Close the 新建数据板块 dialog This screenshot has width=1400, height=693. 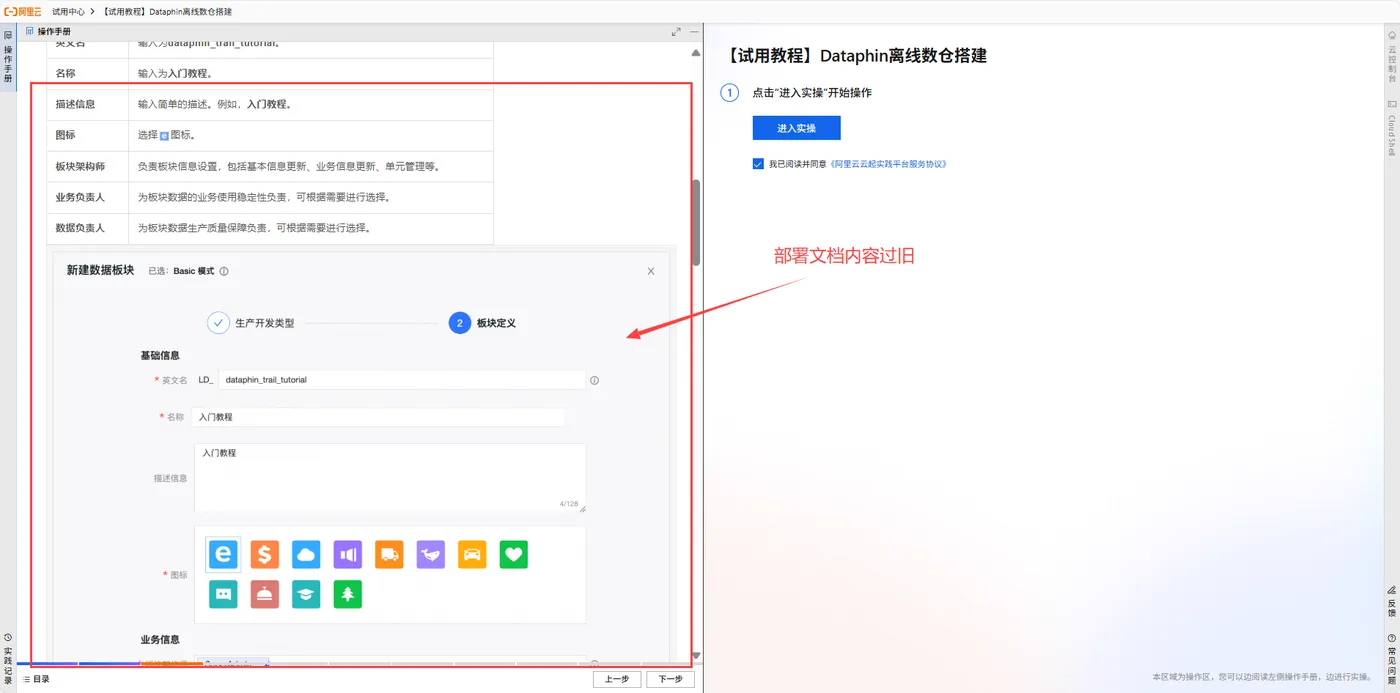(x=651, y=271)
